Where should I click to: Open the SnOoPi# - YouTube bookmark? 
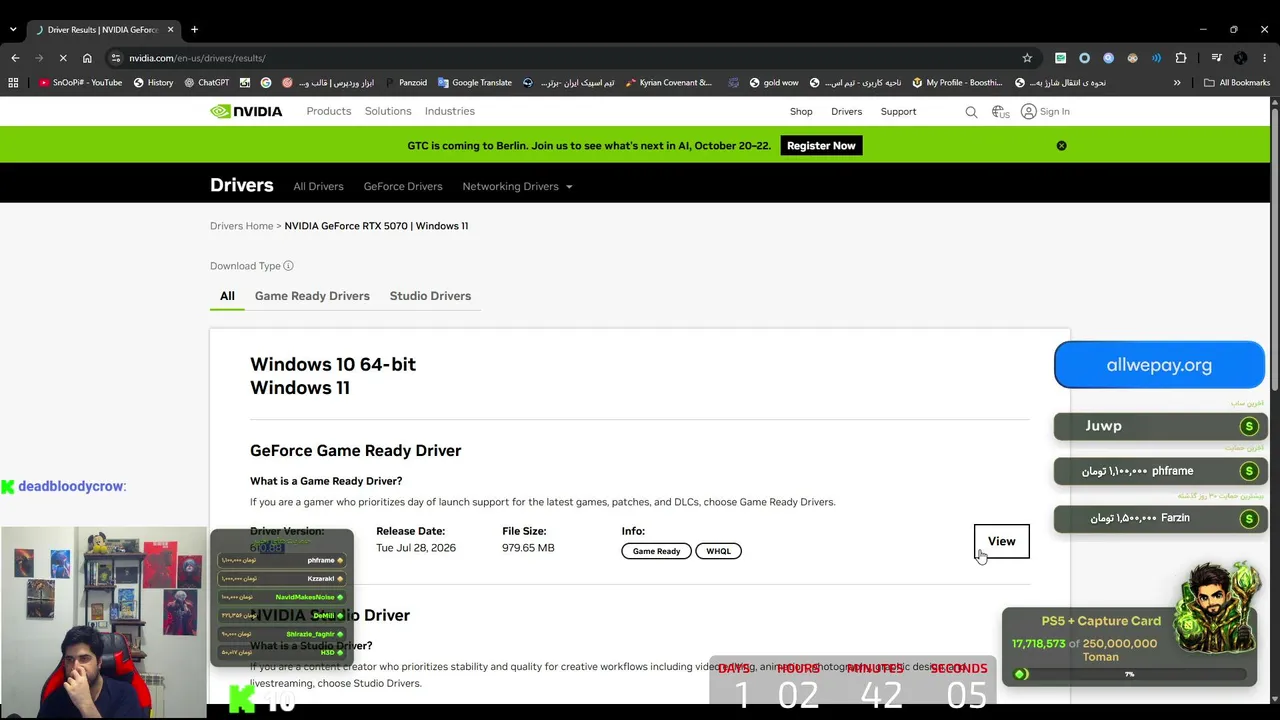(80, 83)
